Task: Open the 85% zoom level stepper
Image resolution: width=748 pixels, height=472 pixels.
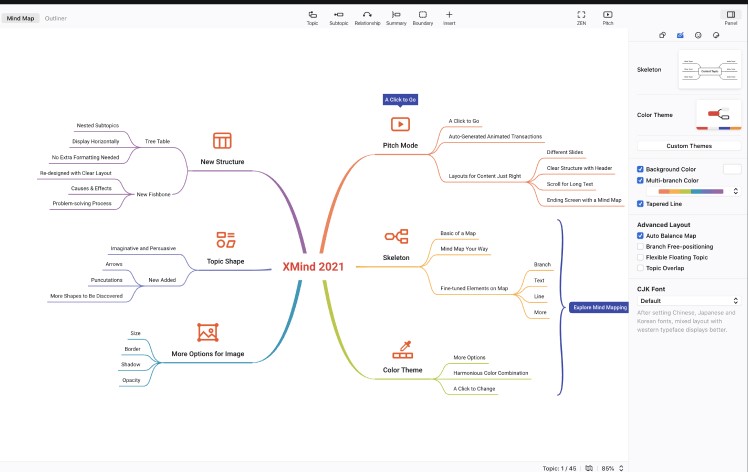Action: pyautogui.click(x=621, y=468)
